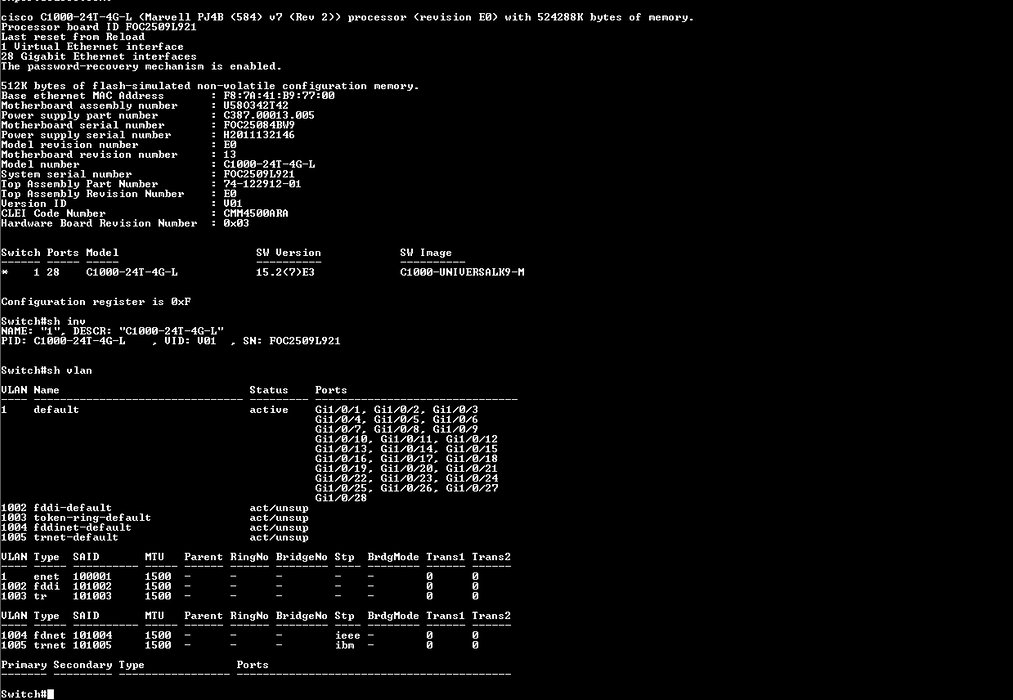
Task: Select the MAC address F8:7A:41:B9:77:00
Action: click(x=279, y=96)
